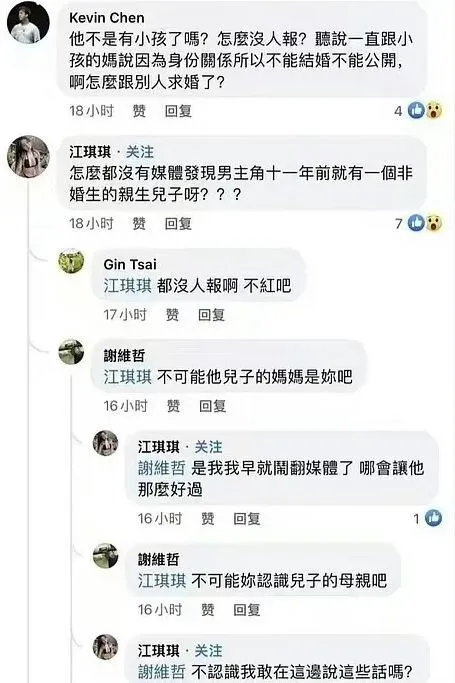Viewport: 455px width, 683px height.
Task: Click the 謝維哲 mention in 江琪琪's 鬧翻媒體 reply
Action: pos(162,468)
